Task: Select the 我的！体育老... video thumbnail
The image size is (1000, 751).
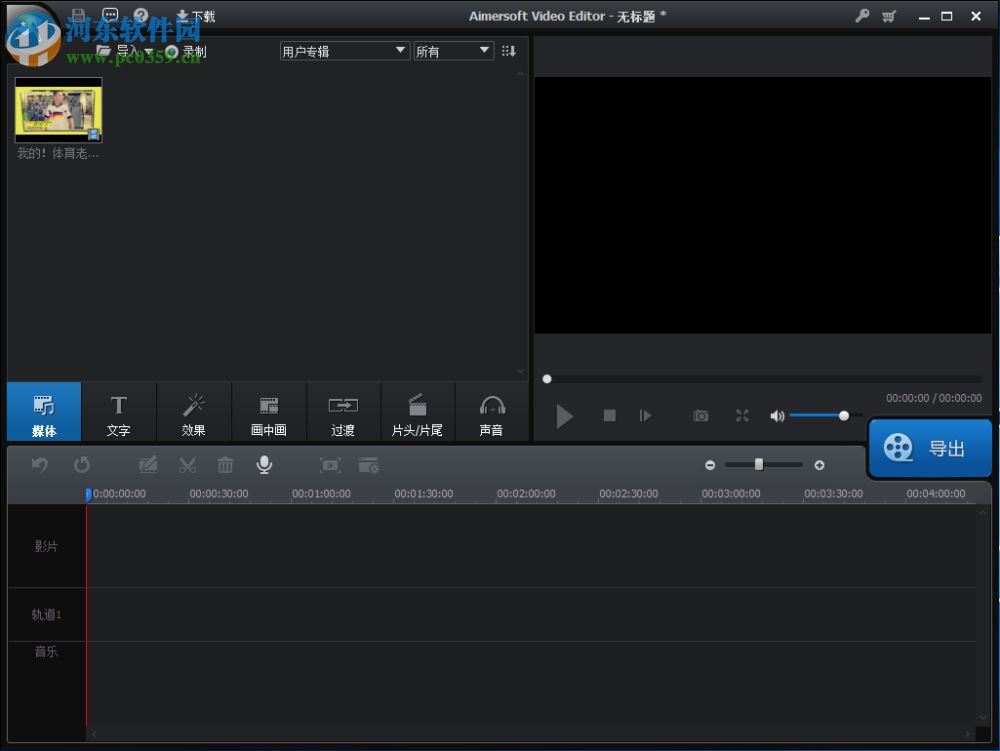Action: click(x=58, y=111)
